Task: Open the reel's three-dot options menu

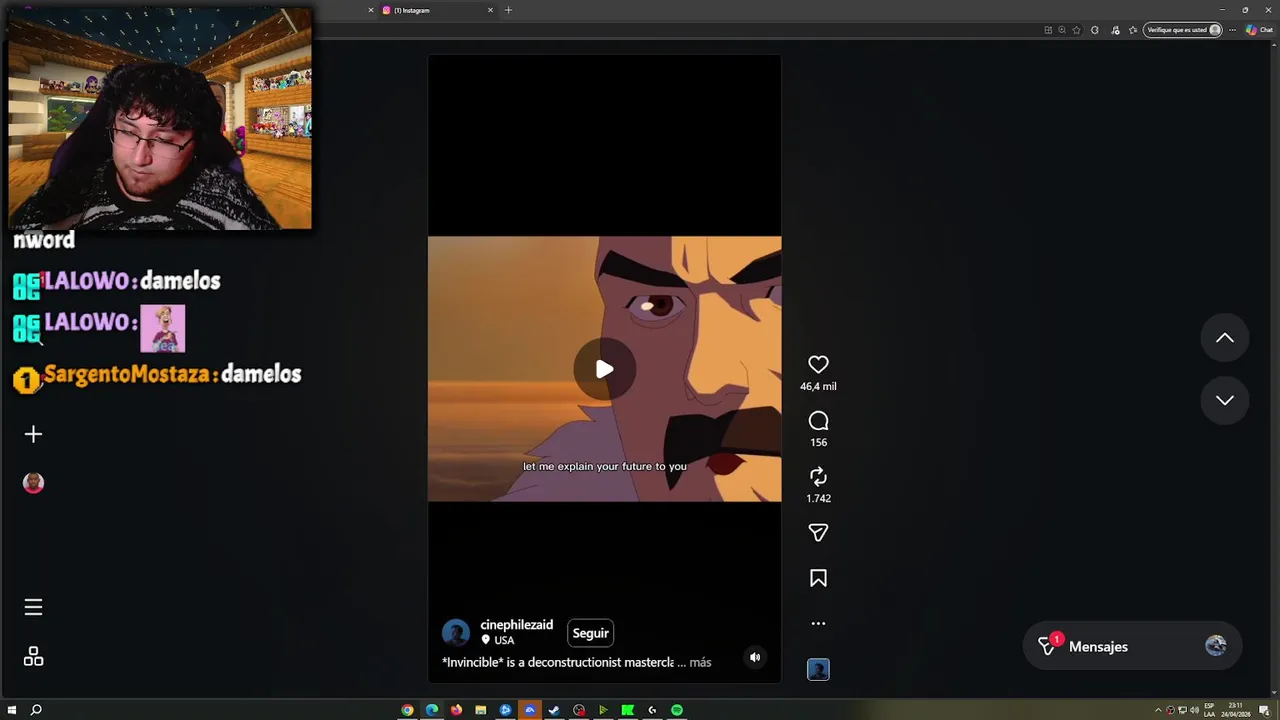Action: (818, 623)
